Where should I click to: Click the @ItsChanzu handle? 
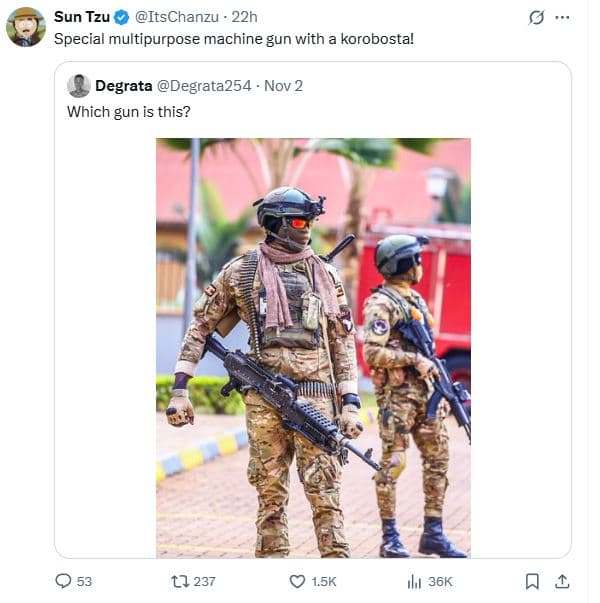[177, 17]
